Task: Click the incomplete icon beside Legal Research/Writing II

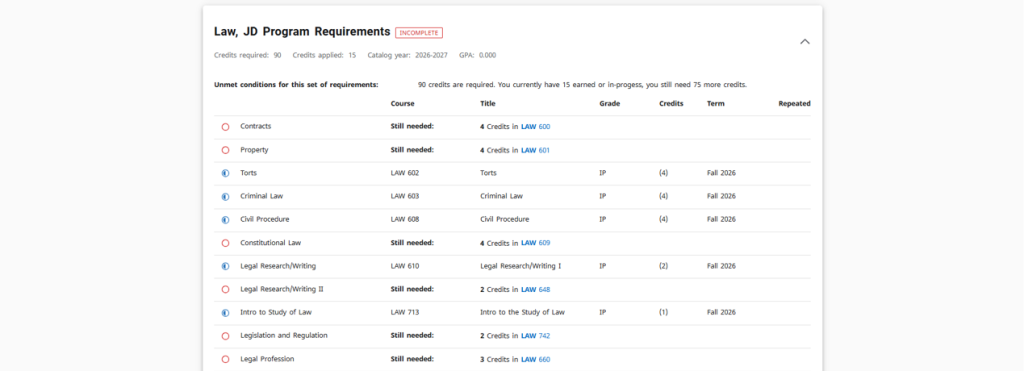Action: (x=225, y=289)
